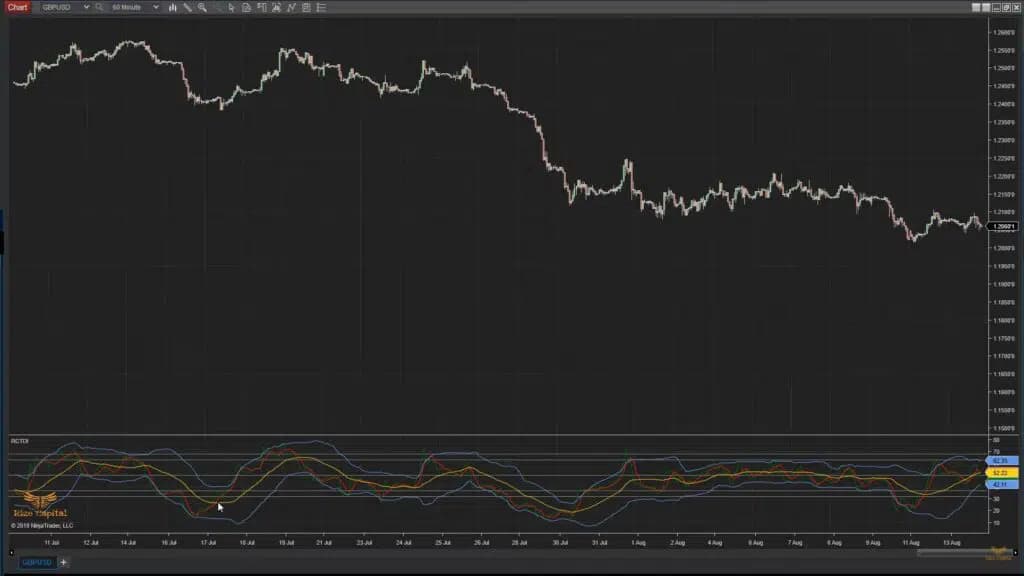Click the first window link button top-right
The width and height of the screenshot is (1024, 576).
pos(976,7)
